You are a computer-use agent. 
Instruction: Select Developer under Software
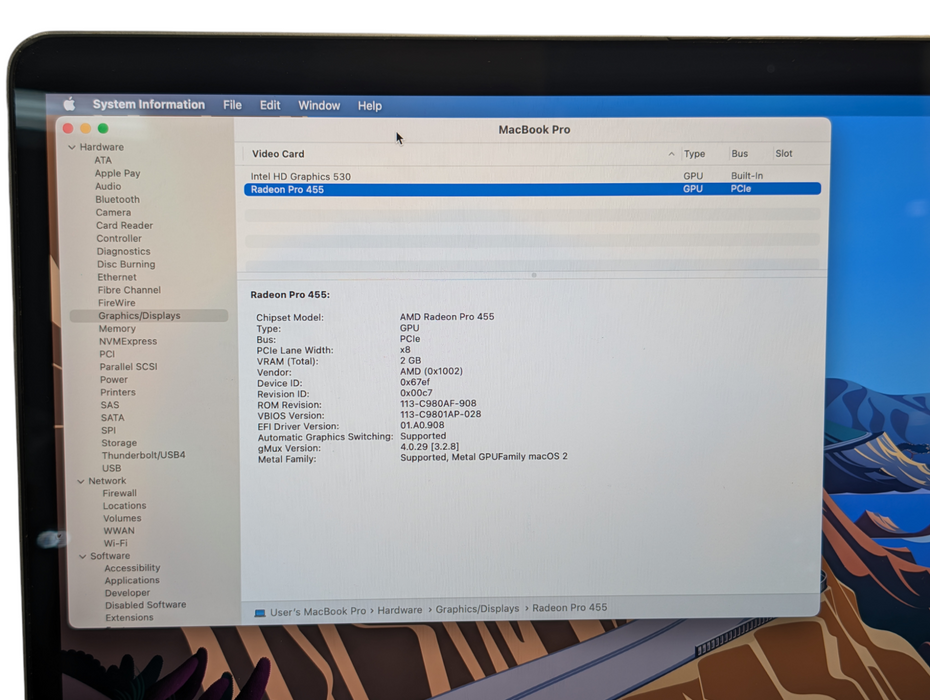128,593
